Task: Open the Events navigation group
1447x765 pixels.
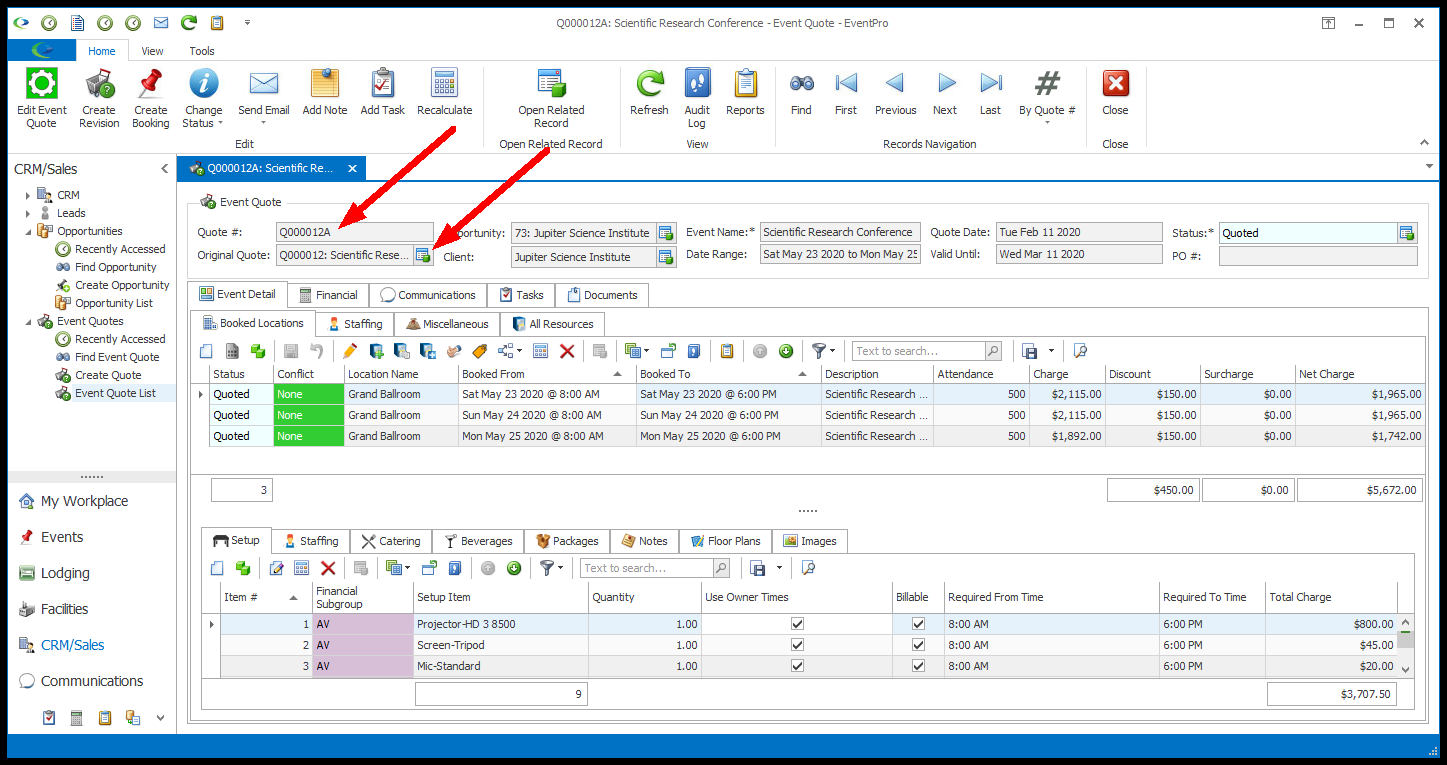Action: (62, 537)
